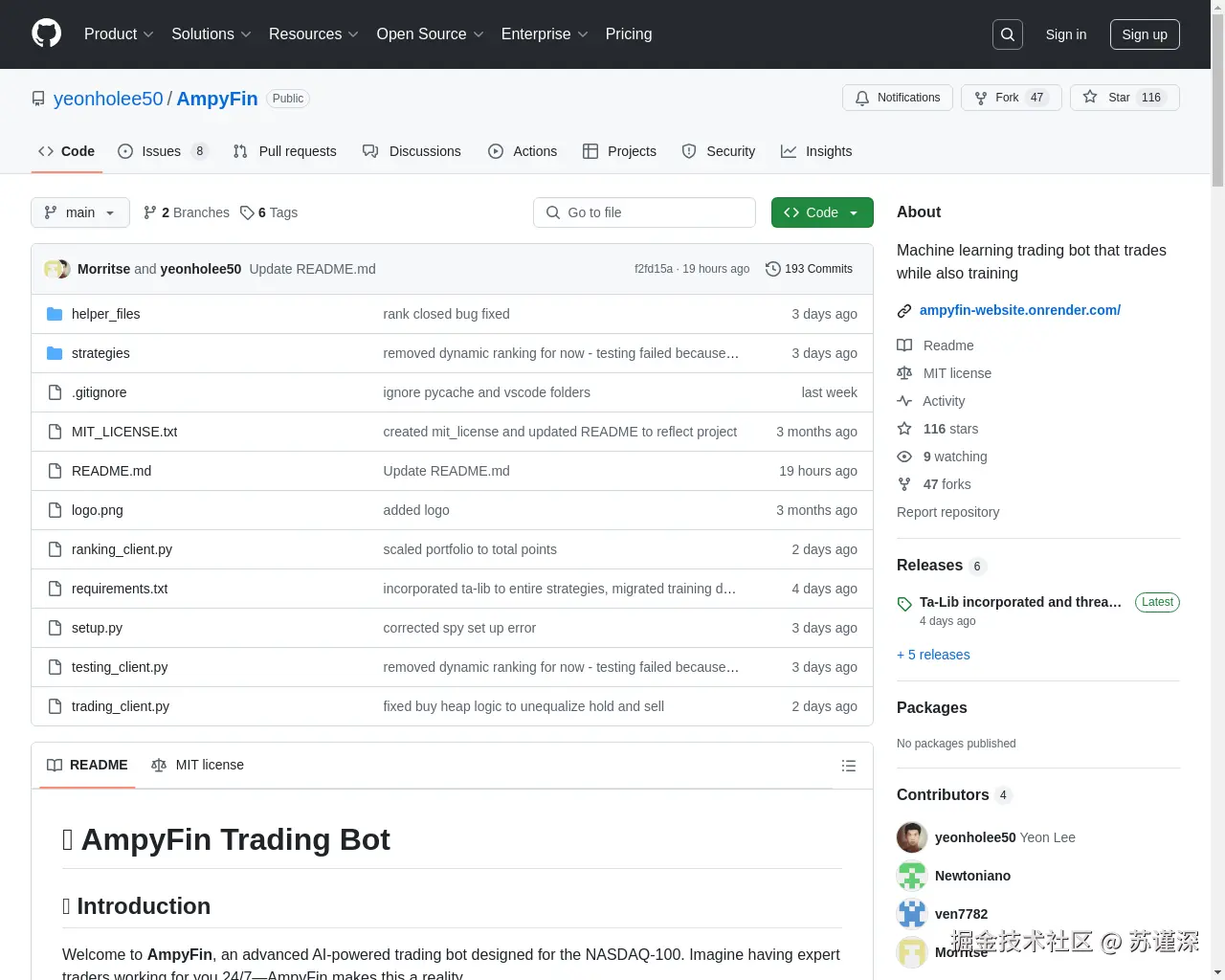The image size is (1225, 980).
Task: Open yeonholee50 owner profile link
Action: (108, 99)
